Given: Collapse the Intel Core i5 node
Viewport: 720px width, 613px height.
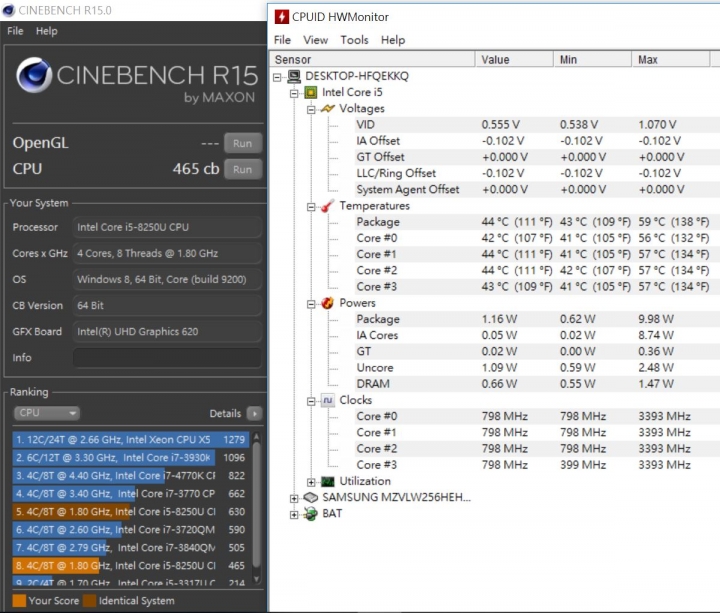Looking at the screenshot, I should (x=294, y=94).
